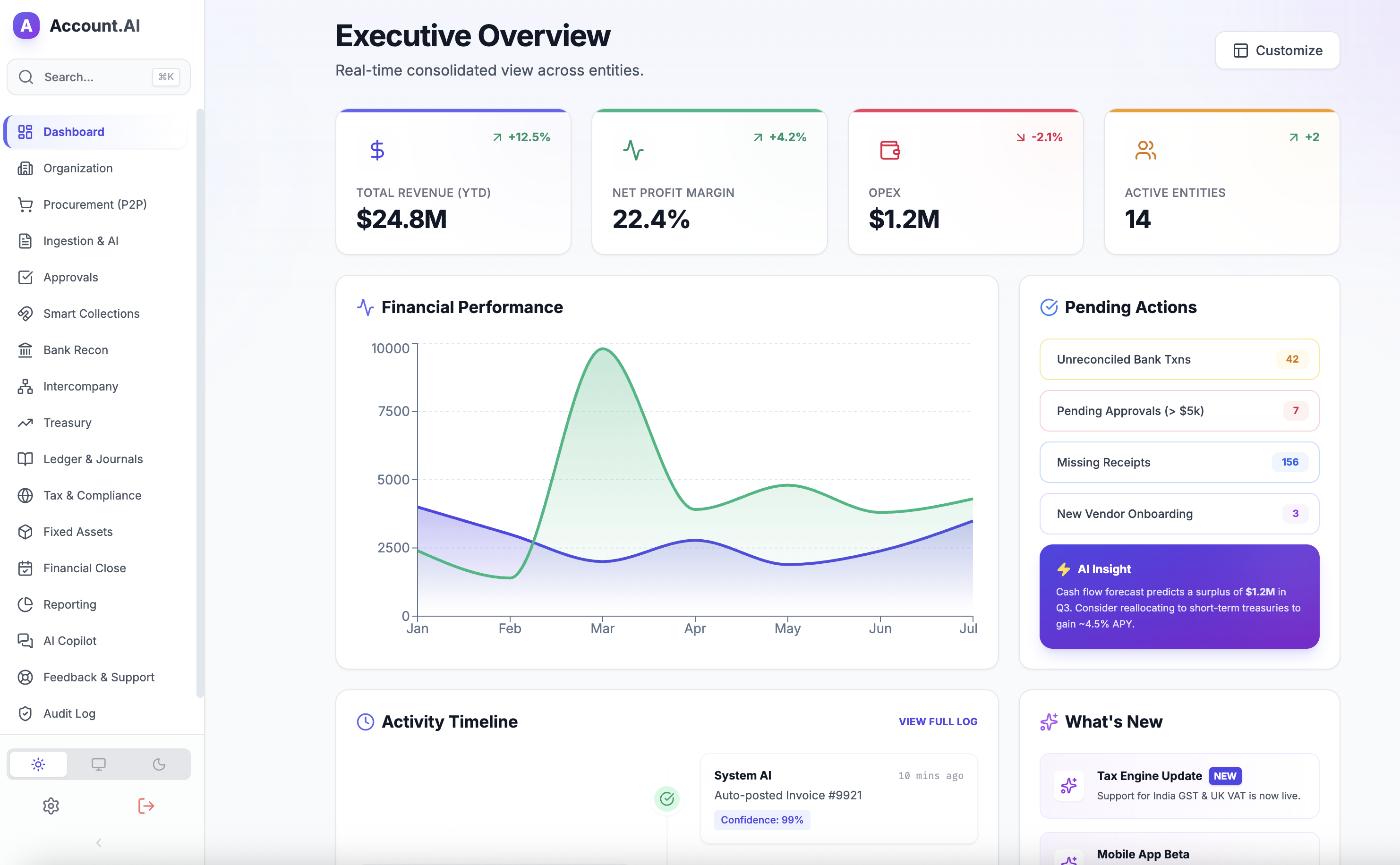This screenshot has width=1400, height=865.
Task: Enable dark theme mode
Action: point(159,764)
